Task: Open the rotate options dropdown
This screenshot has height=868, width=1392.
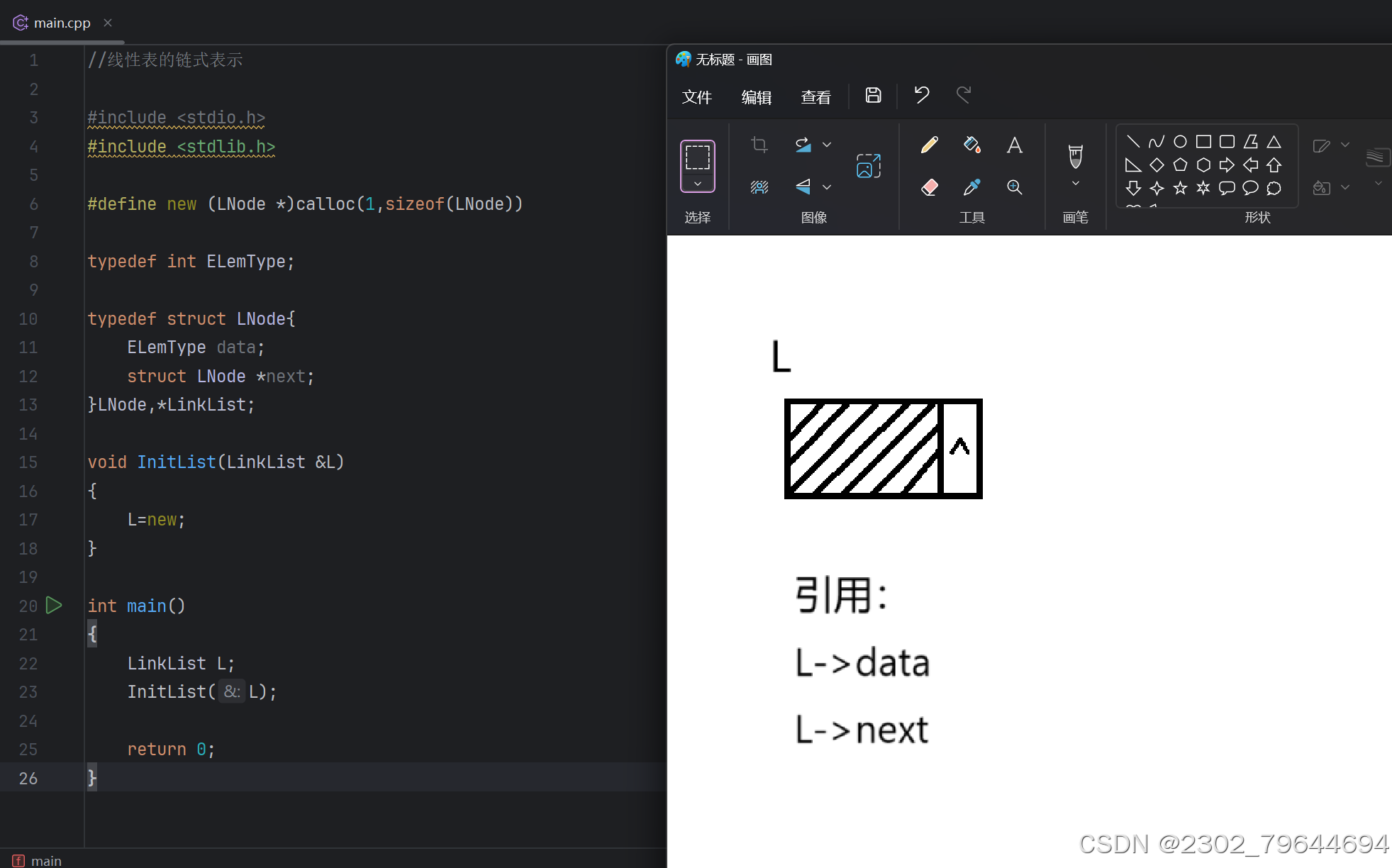Action: [x=827, y=145]
